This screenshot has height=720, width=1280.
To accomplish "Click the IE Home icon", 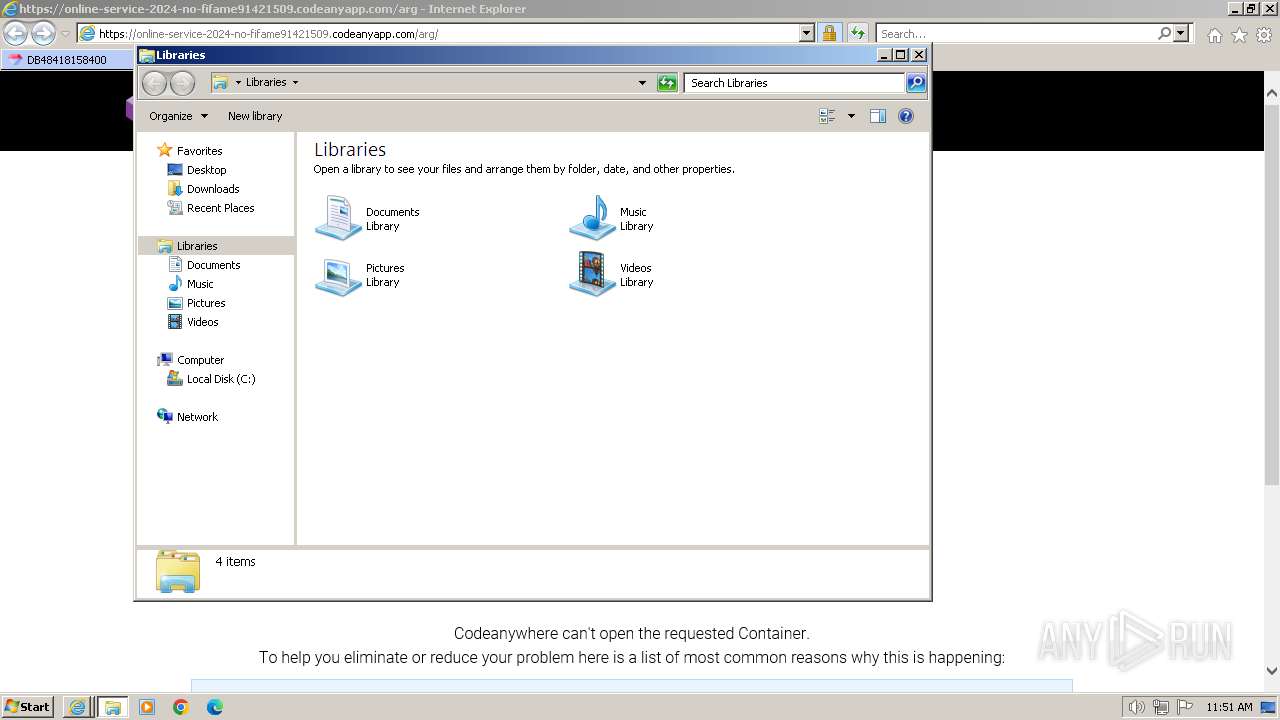I will [1214, 35].
